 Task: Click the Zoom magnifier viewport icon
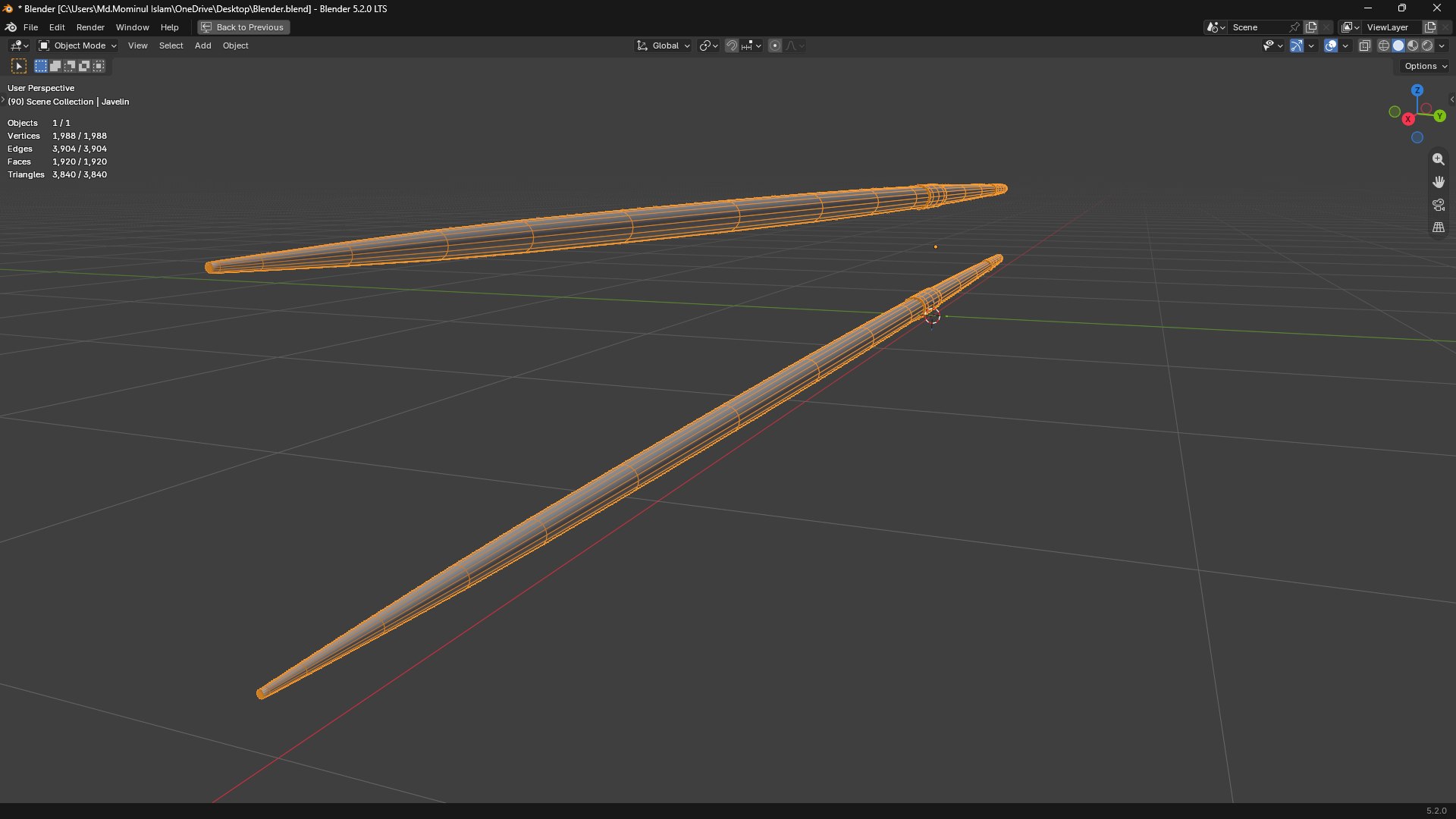(x=1438, y=159)
